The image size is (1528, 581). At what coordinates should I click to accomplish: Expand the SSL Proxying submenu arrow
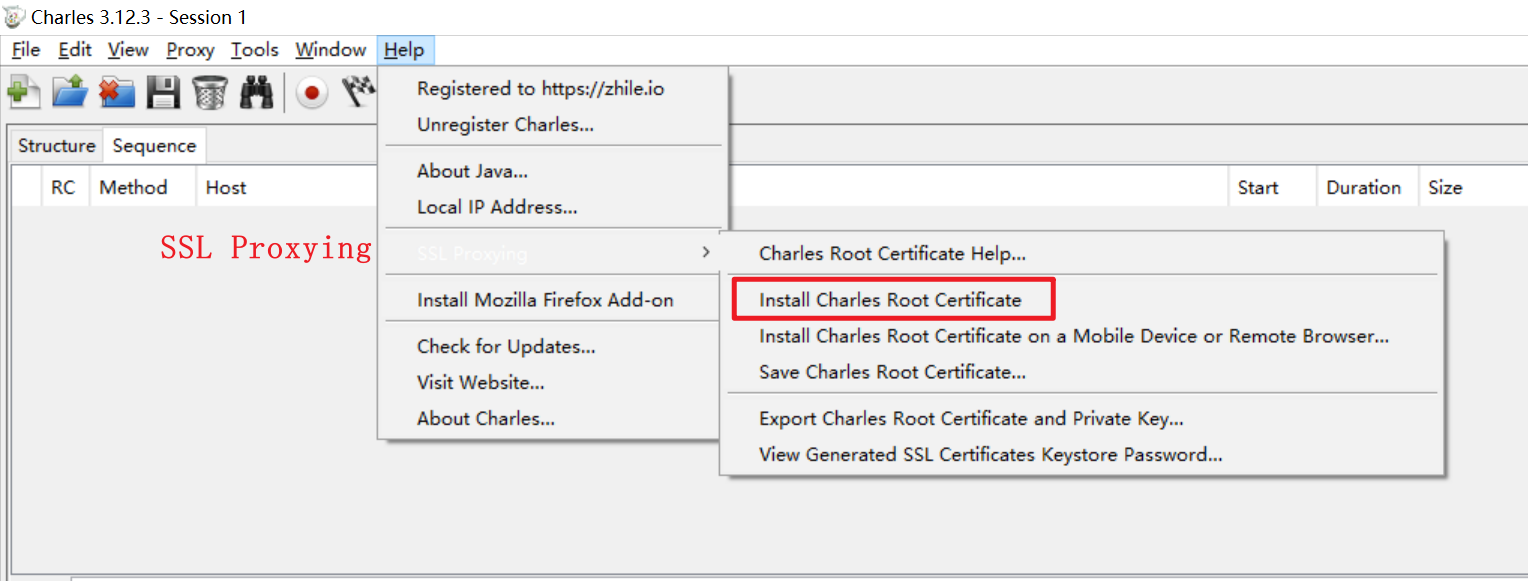click(x=706, y=252)
